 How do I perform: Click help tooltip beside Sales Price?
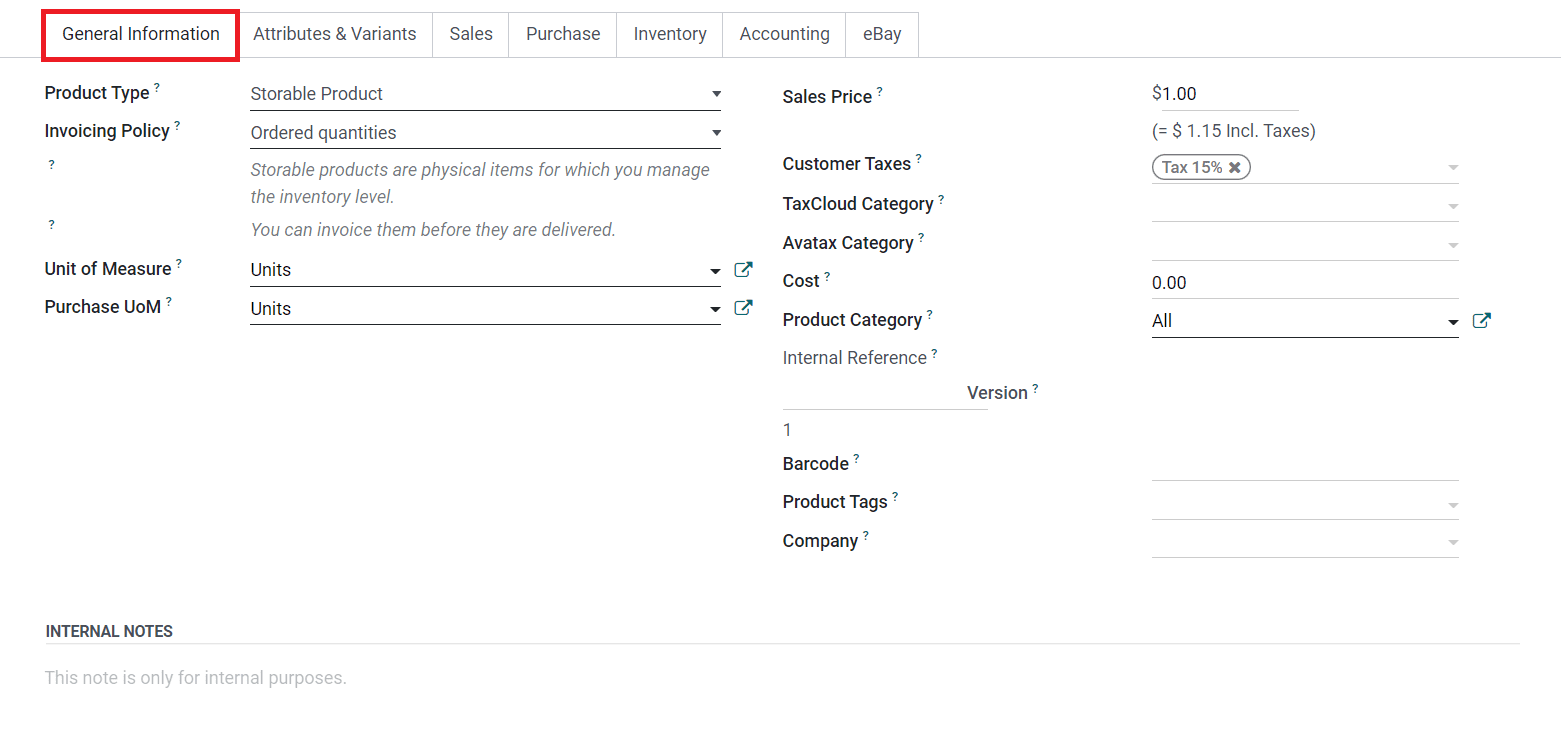(880, 92)
